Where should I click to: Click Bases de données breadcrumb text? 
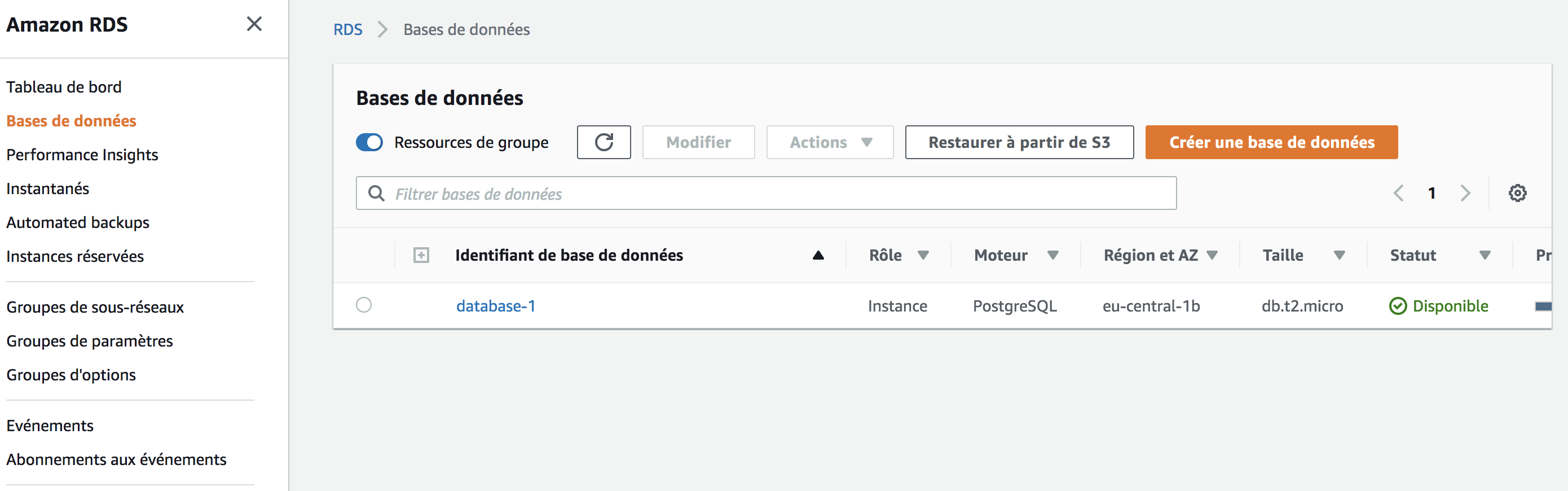[466, 29]
